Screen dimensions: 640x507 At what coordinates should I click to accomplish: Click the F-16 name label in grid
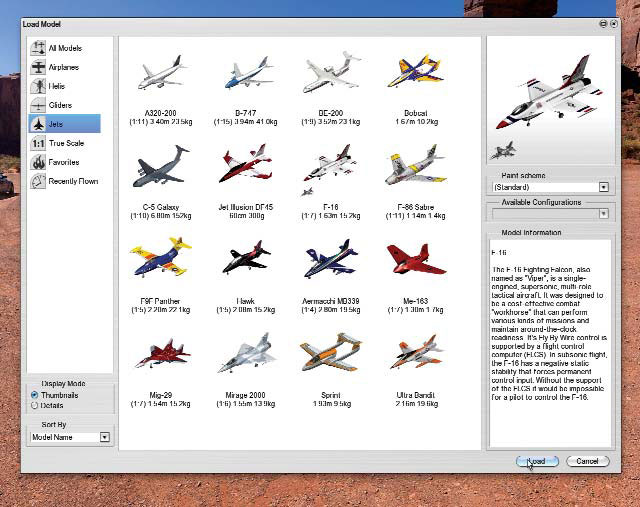coord(331,207)
